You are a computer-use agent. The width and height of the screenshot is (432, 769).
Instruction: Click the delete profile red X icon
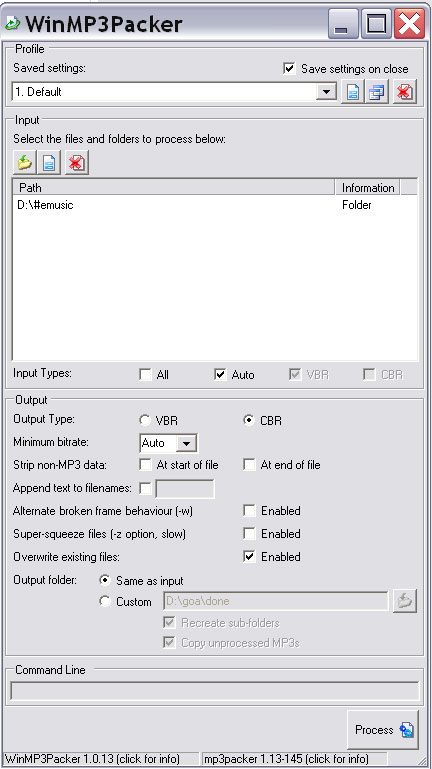(x=405, y=92)
